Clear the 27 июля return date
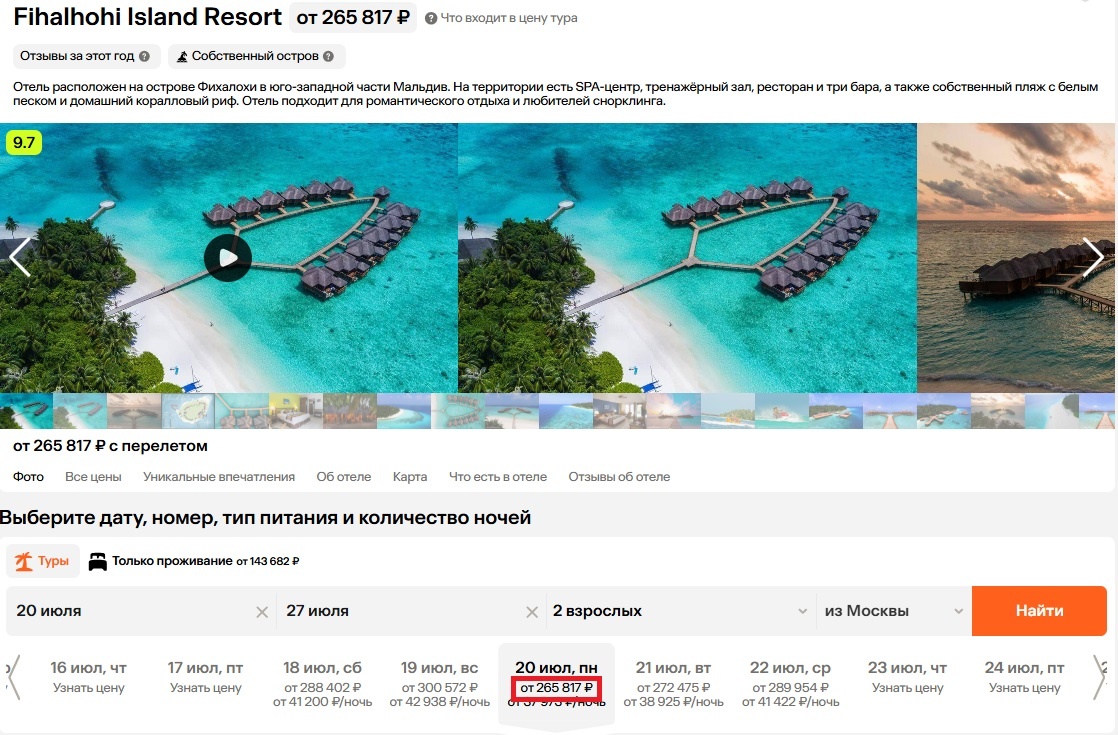 [x=531, y=612]
